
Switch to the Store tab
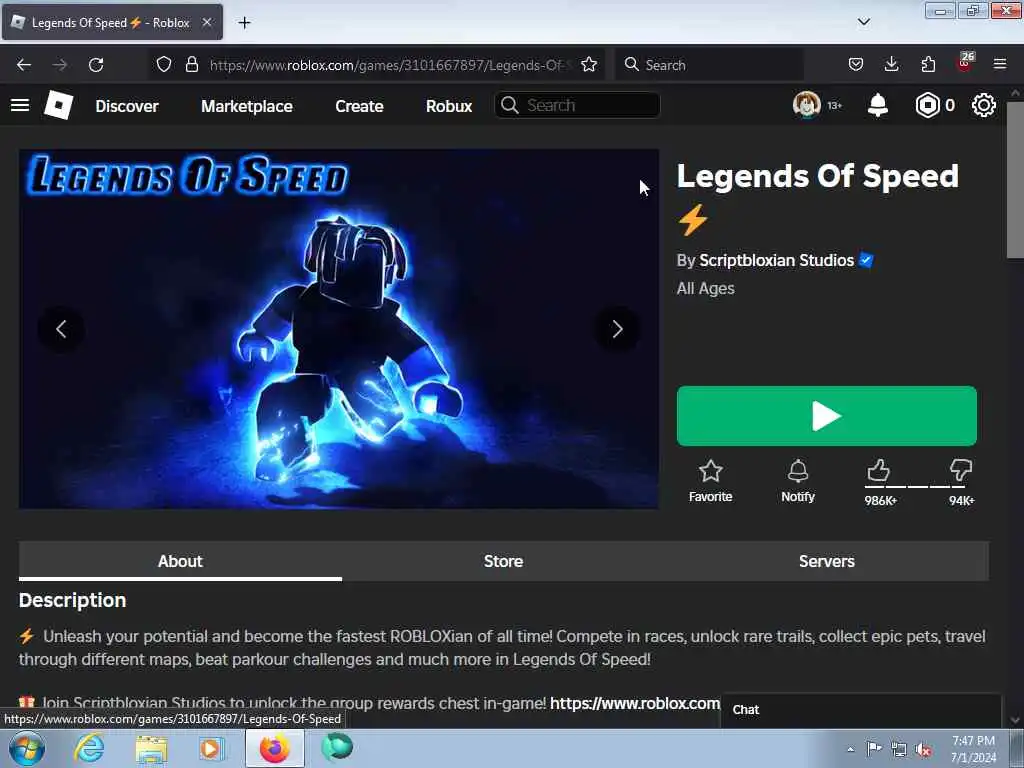click(x=504, y=561)
